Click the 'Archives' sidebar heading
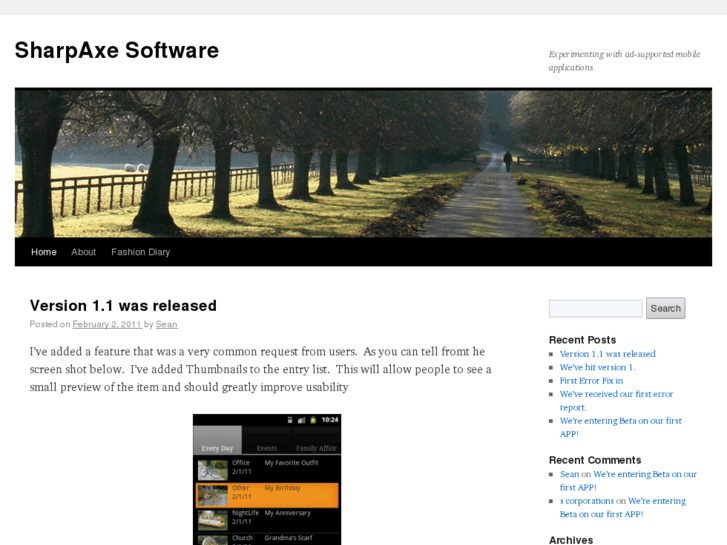 571,540
